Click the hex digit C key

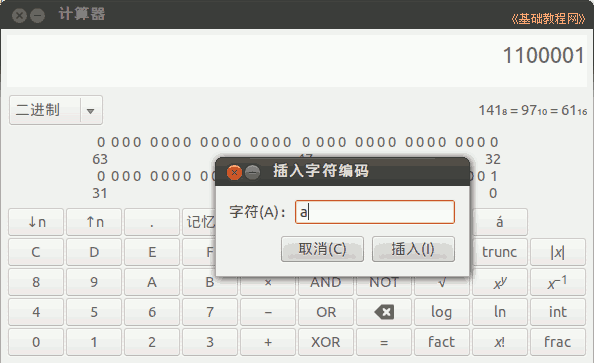coord(36,252)
